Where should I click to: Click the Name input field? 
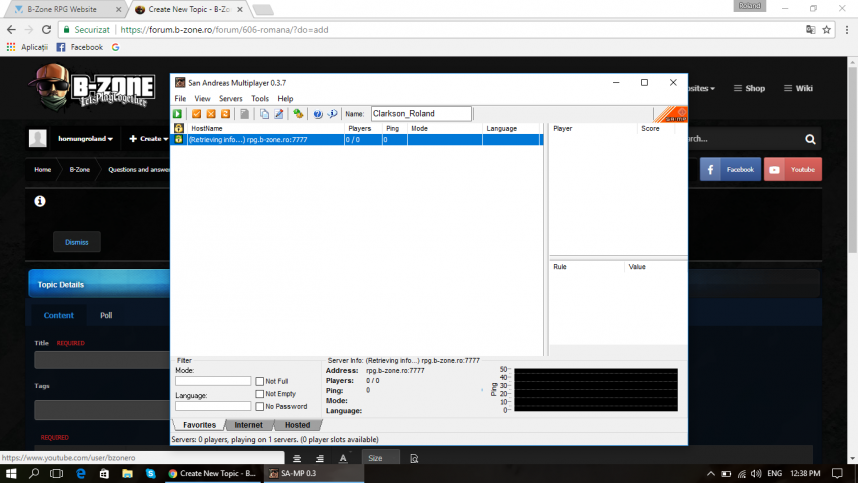tap(421, 114)
